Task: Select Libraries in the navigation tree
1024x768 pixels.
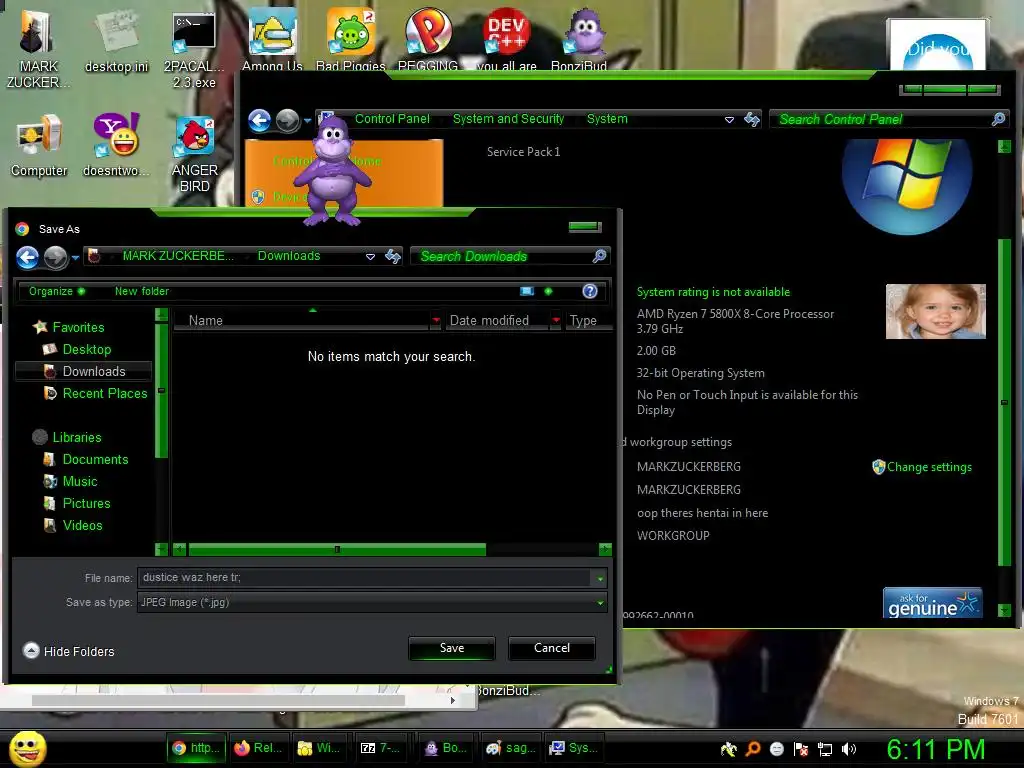Action: point(67,437)
